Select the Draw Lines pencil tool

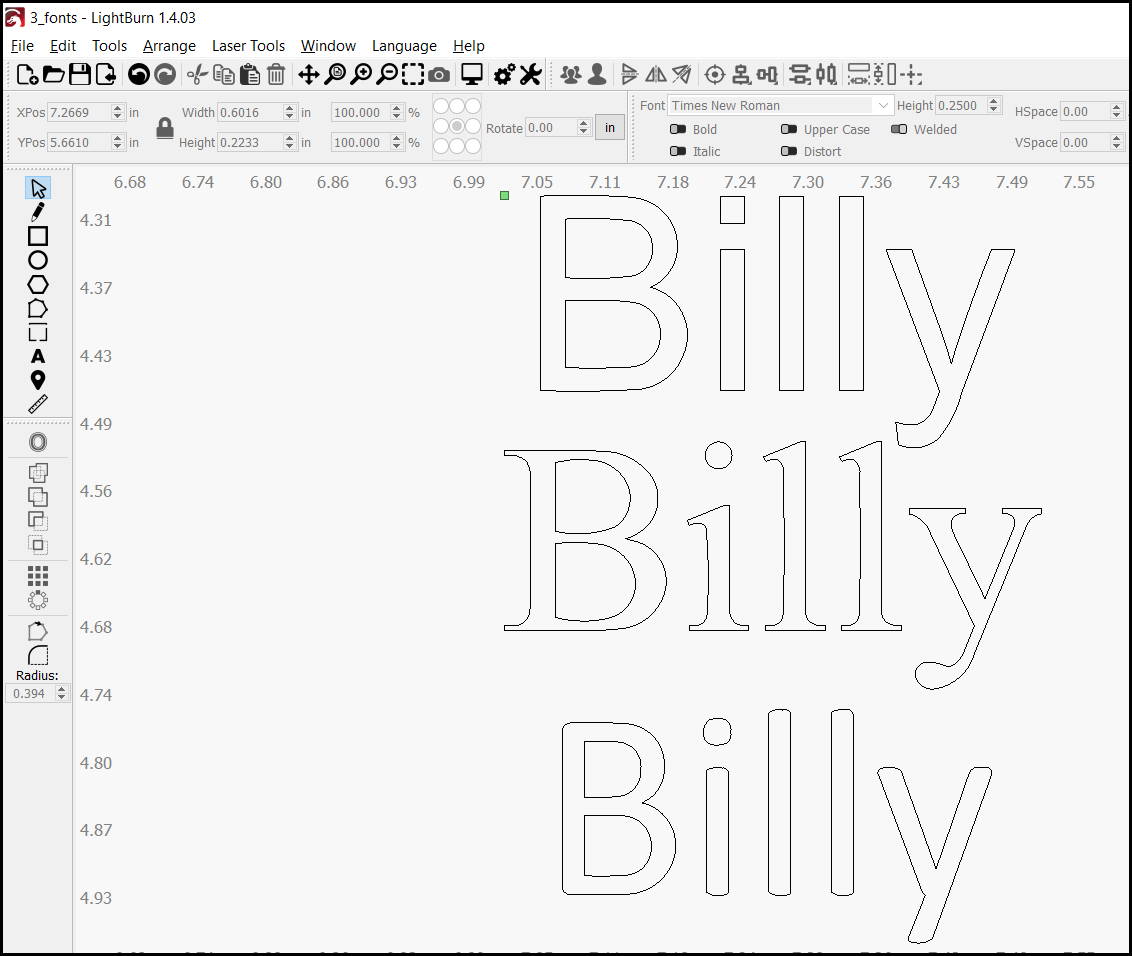pyautogui.click(x=38, y=211)
